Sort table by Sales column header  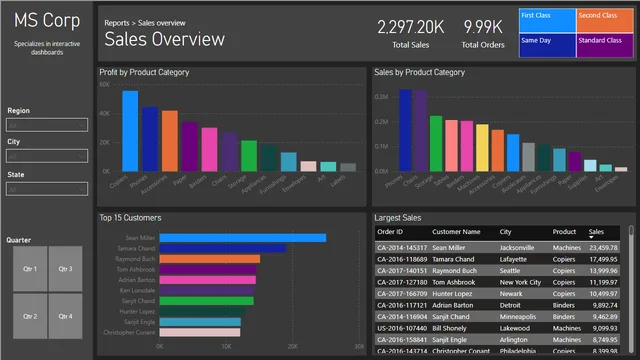coord(596,232)
